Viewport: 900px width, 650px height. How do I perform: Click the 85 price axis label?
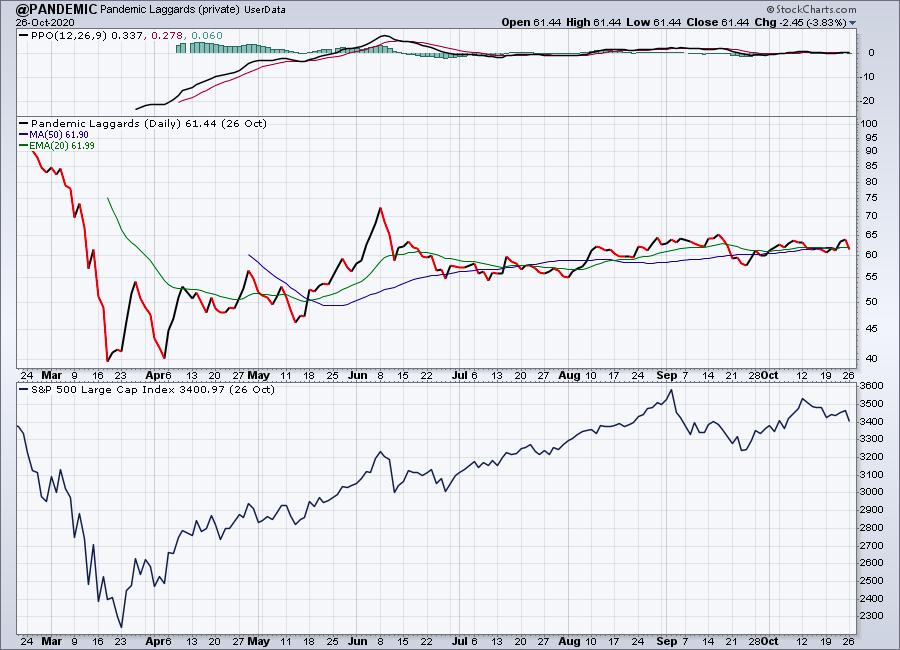pos(871,166)
